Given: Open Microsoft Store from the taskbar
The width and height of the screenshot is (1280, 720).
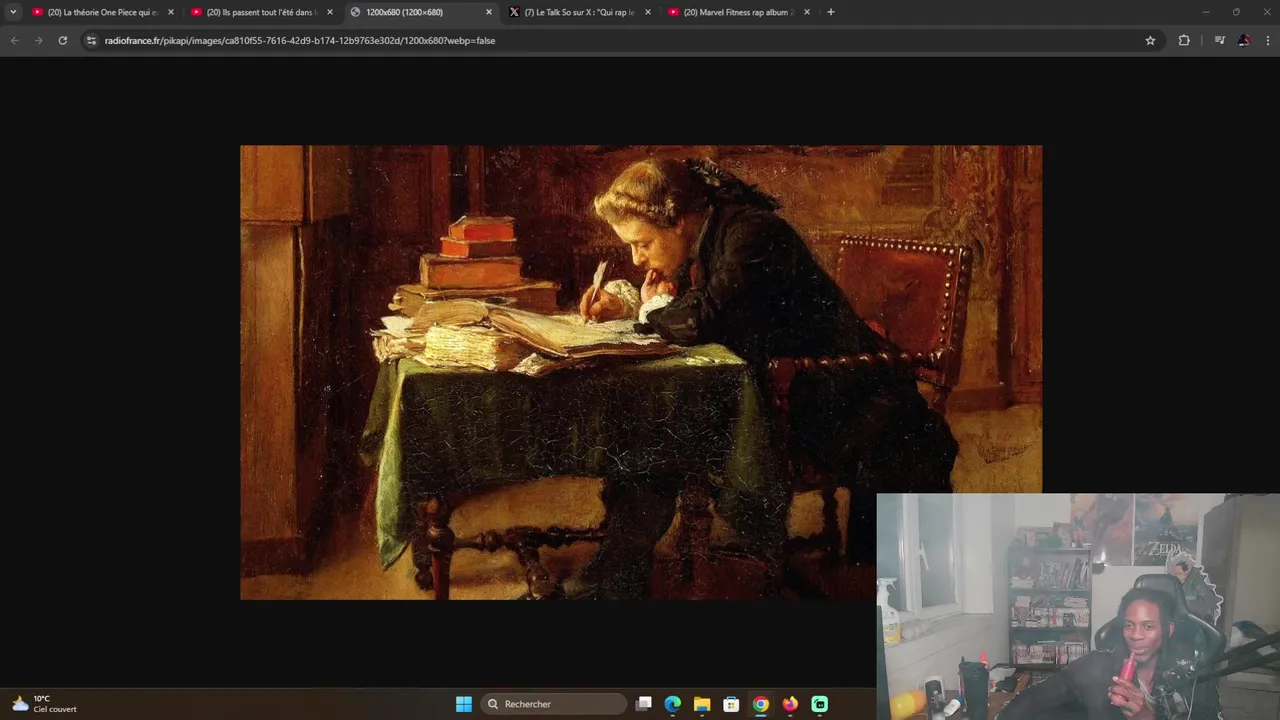Looking at the screenshot, I should (x=731, y=704).
